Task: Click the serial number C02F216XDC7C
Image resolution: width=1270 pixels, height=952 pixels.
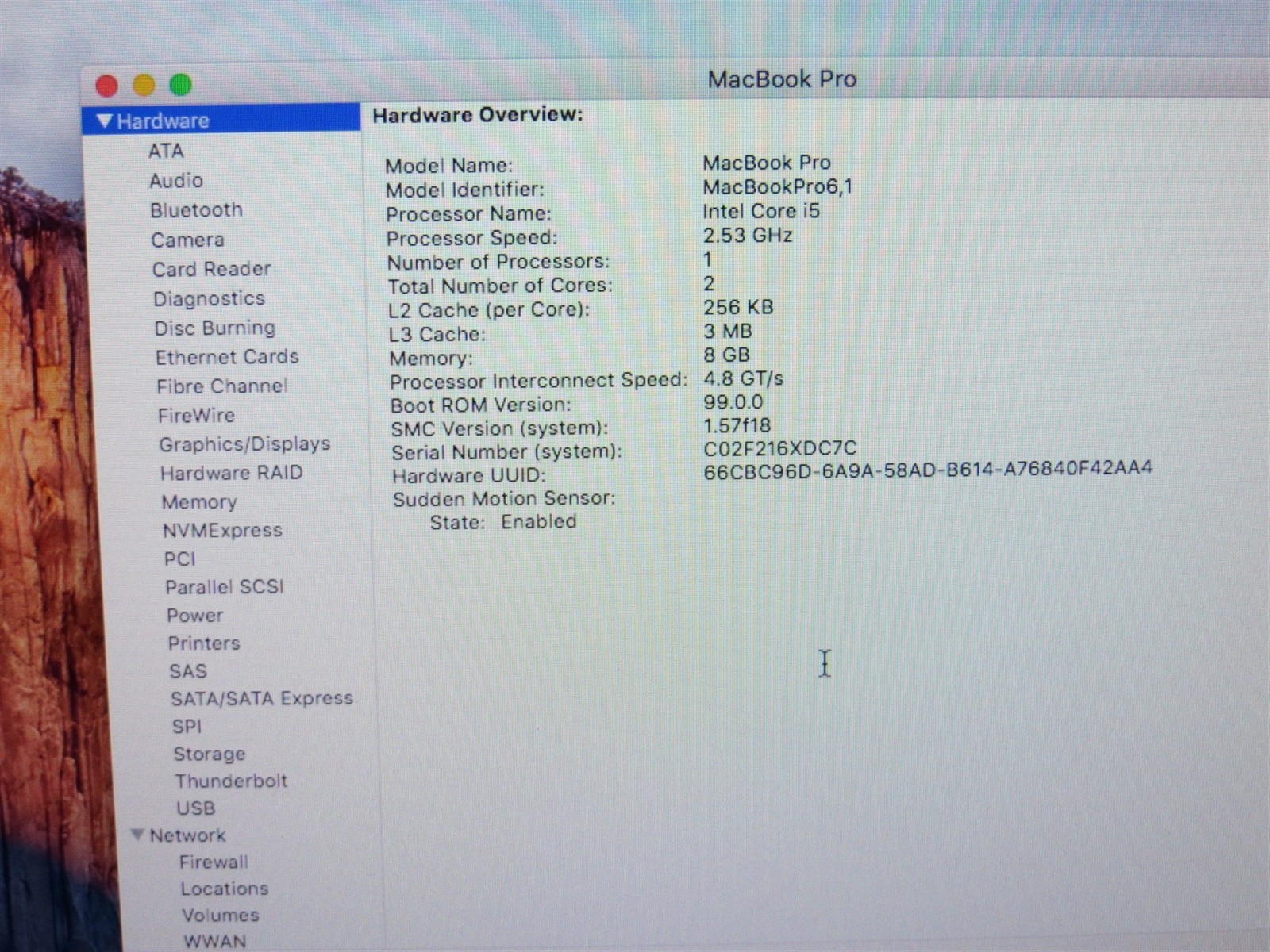Action: pyautogui.click(x=779, y=448)
